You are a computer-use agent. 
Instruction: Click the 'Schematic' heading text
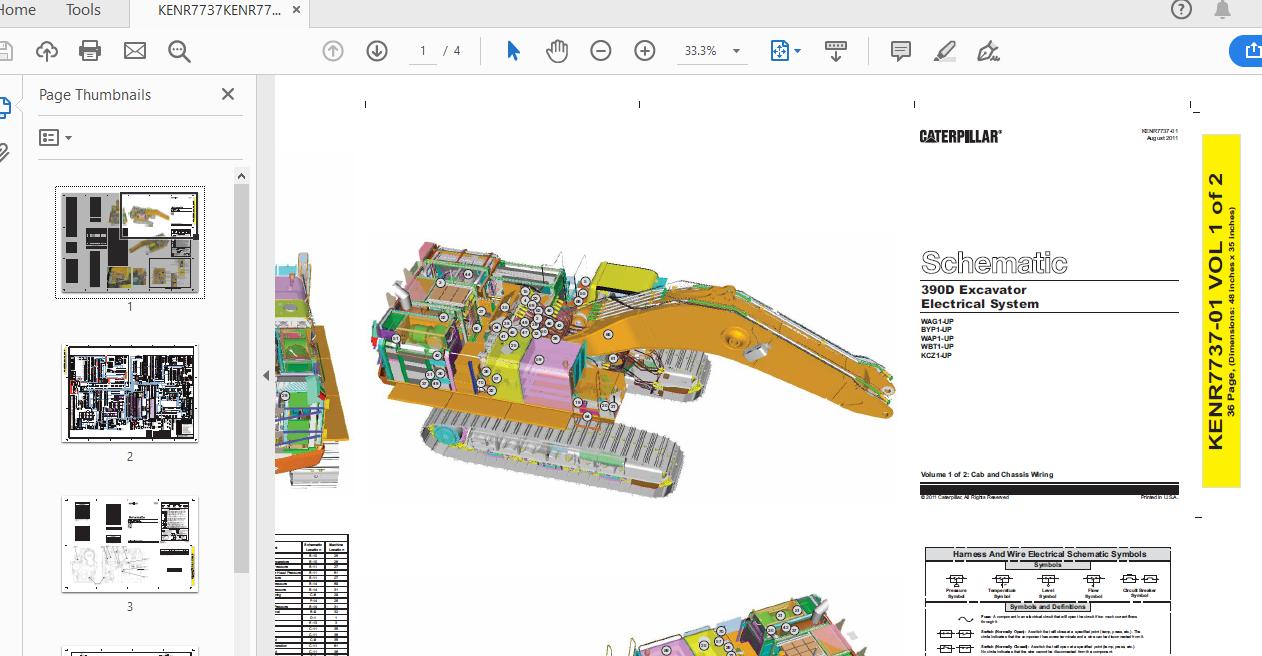click(994, 263)
